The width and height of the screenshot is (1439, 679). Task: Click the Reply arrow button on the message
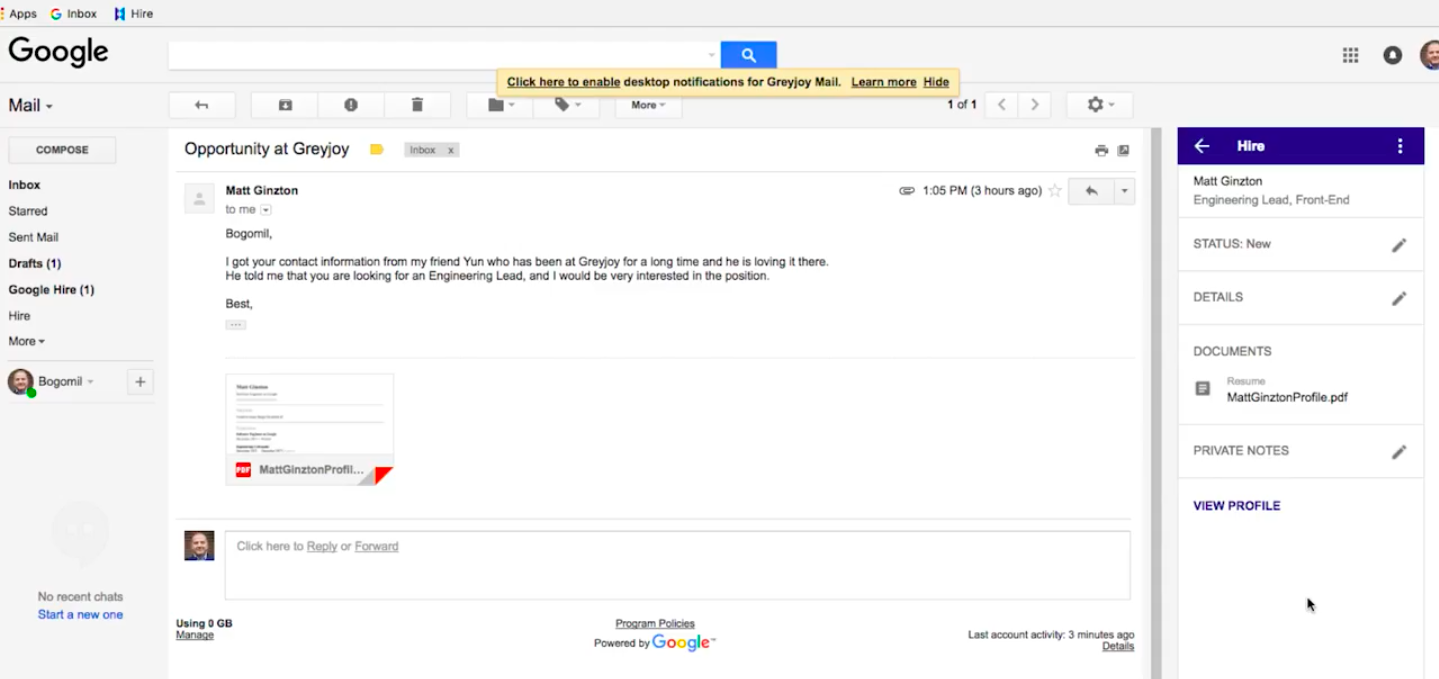1091,191
